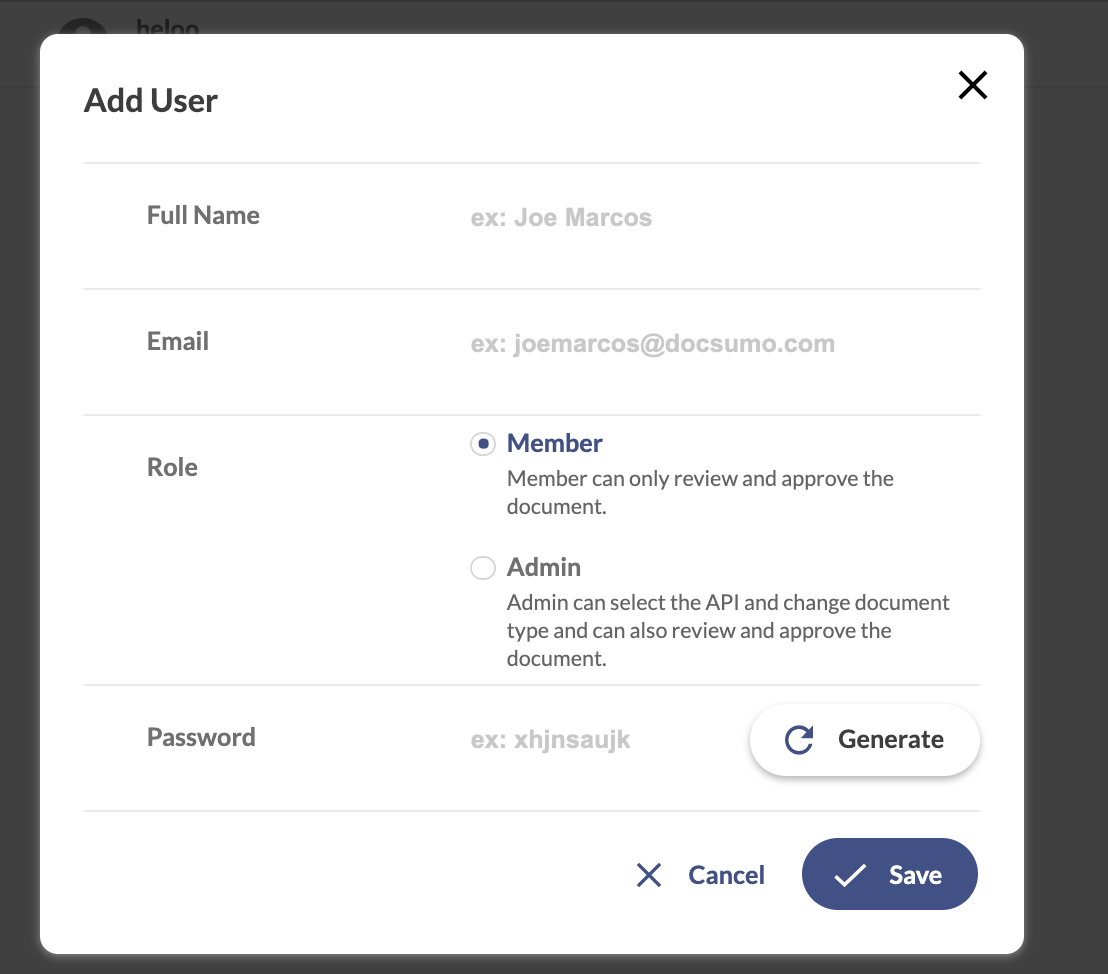Viewport: 1108px width, 974px height.
Task: Close the Add User dialog with X
Action: [972, 86]
